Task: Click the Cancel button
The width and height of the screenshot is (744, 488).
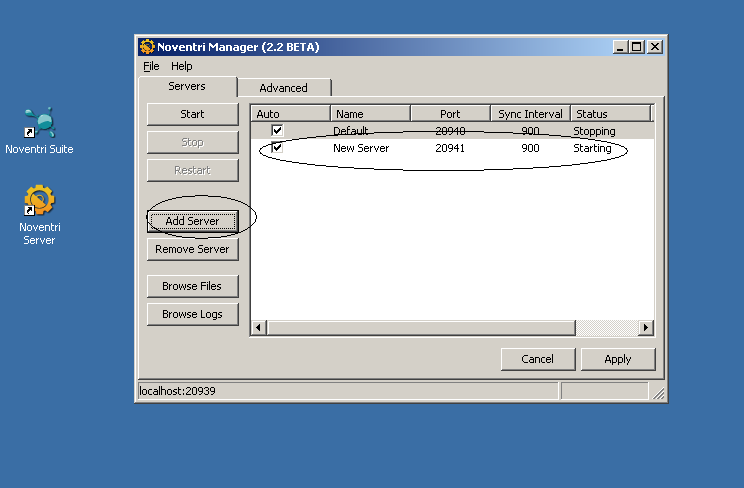Action: click(x=538, y=359)
